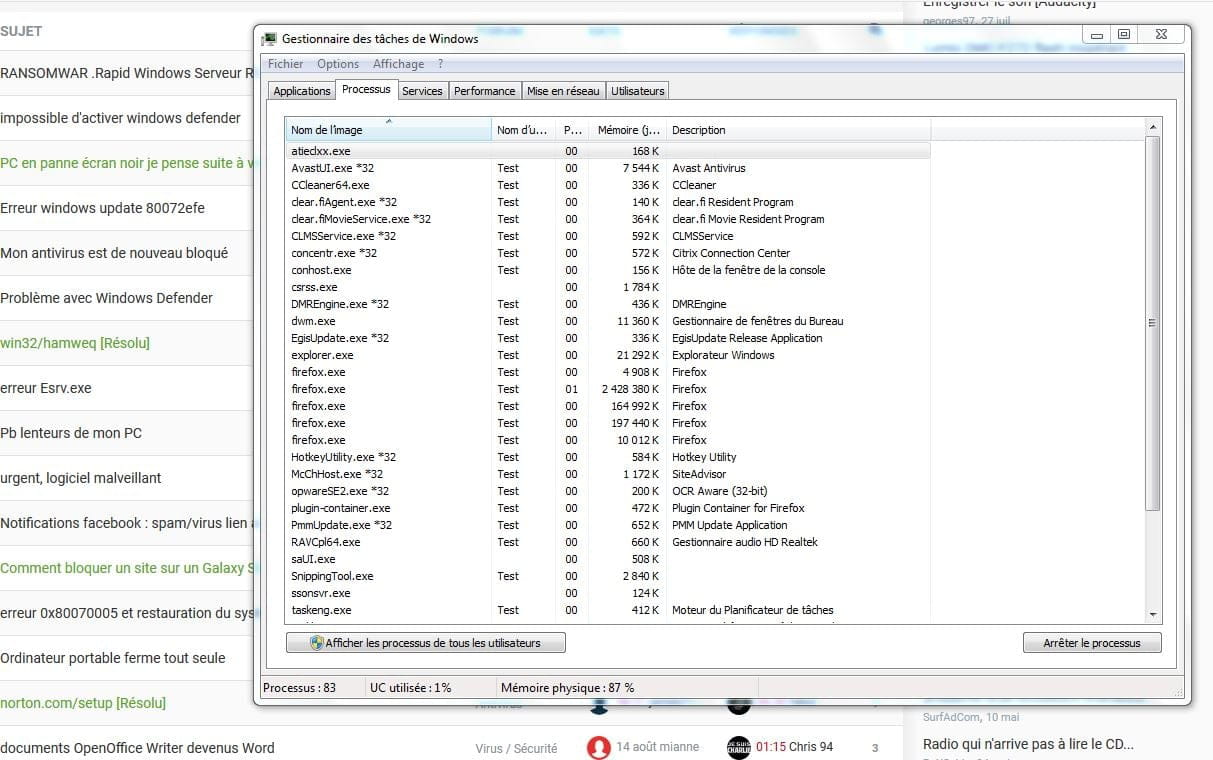
Task: Select the firefox.exe row using 164 992 K
Action: click(607, 406)
